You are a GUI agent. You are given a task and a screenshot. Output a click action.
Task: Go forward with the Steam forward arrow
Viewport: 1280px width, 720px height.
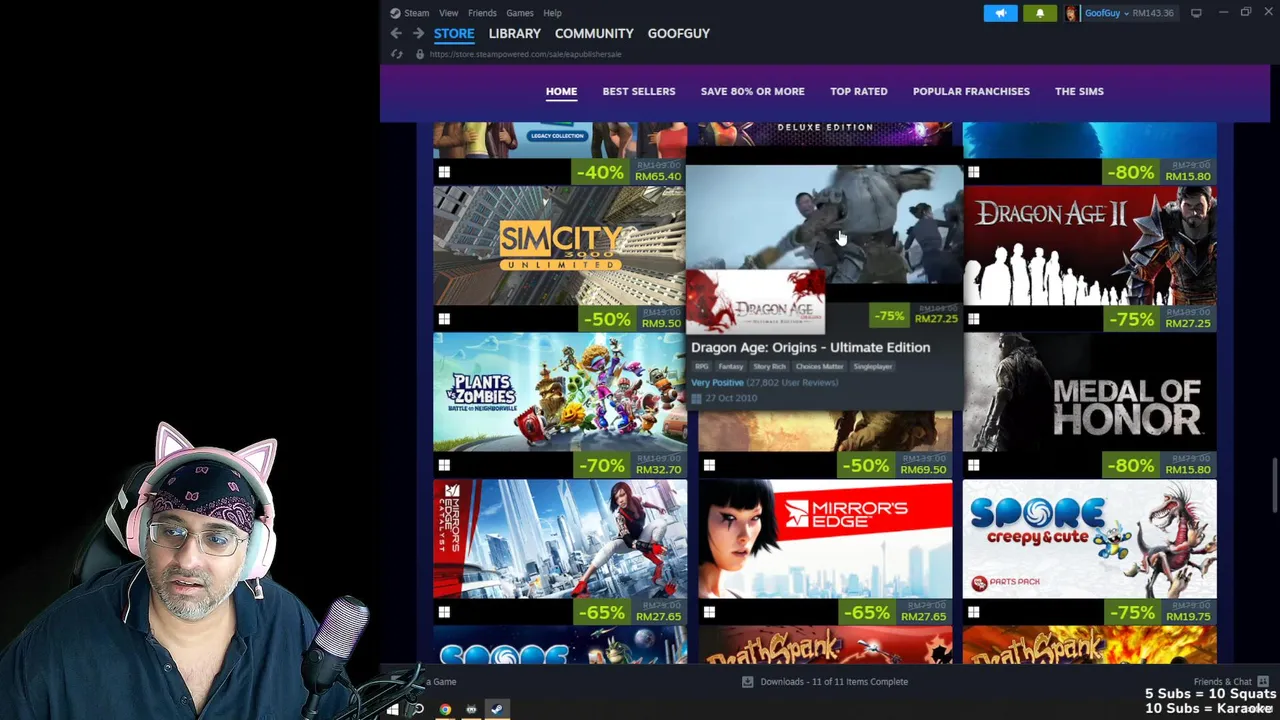418,33
